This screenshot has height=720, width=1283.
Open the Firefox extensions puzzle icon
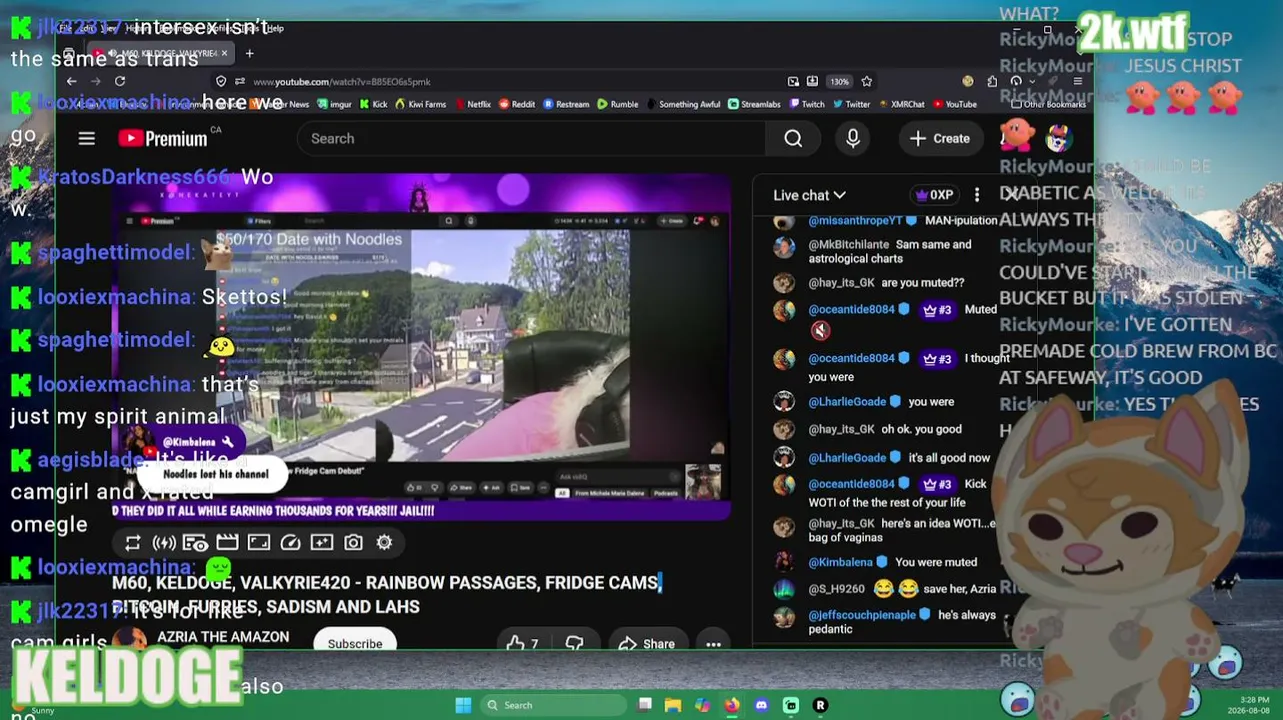click(x=992, y=82)
